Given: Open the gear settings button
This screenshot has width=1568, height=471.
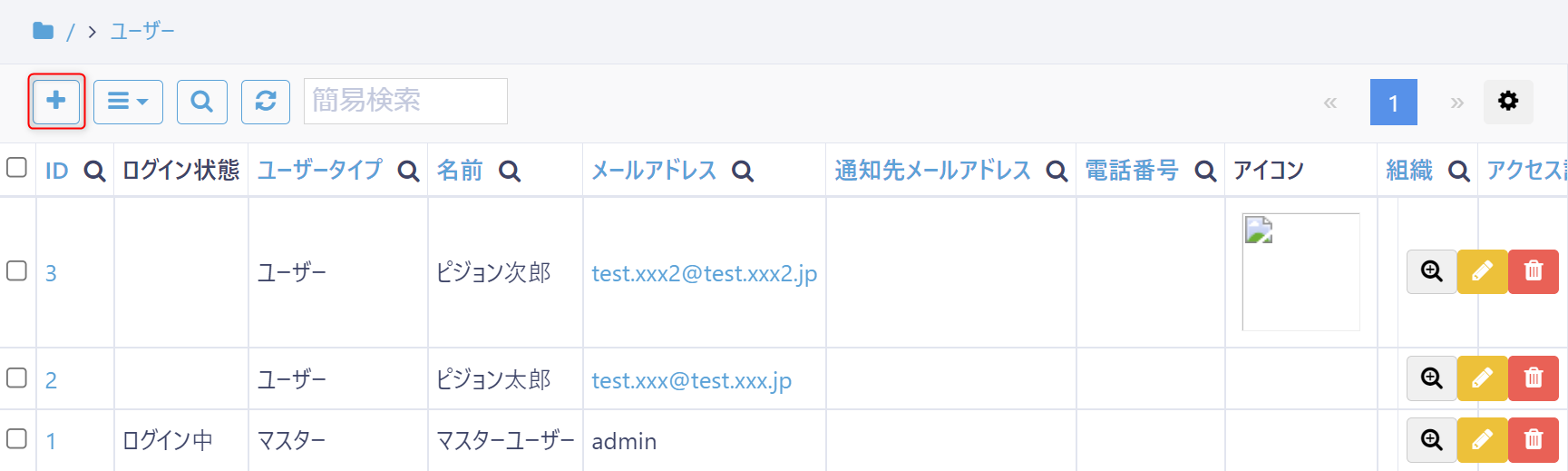Looking at the screenshot, I should pos(1508,101).
